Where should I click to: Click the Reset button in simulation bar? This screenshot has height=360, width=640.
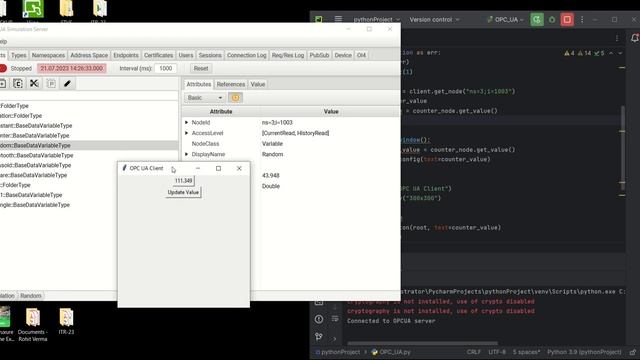[x=201, y=69]
